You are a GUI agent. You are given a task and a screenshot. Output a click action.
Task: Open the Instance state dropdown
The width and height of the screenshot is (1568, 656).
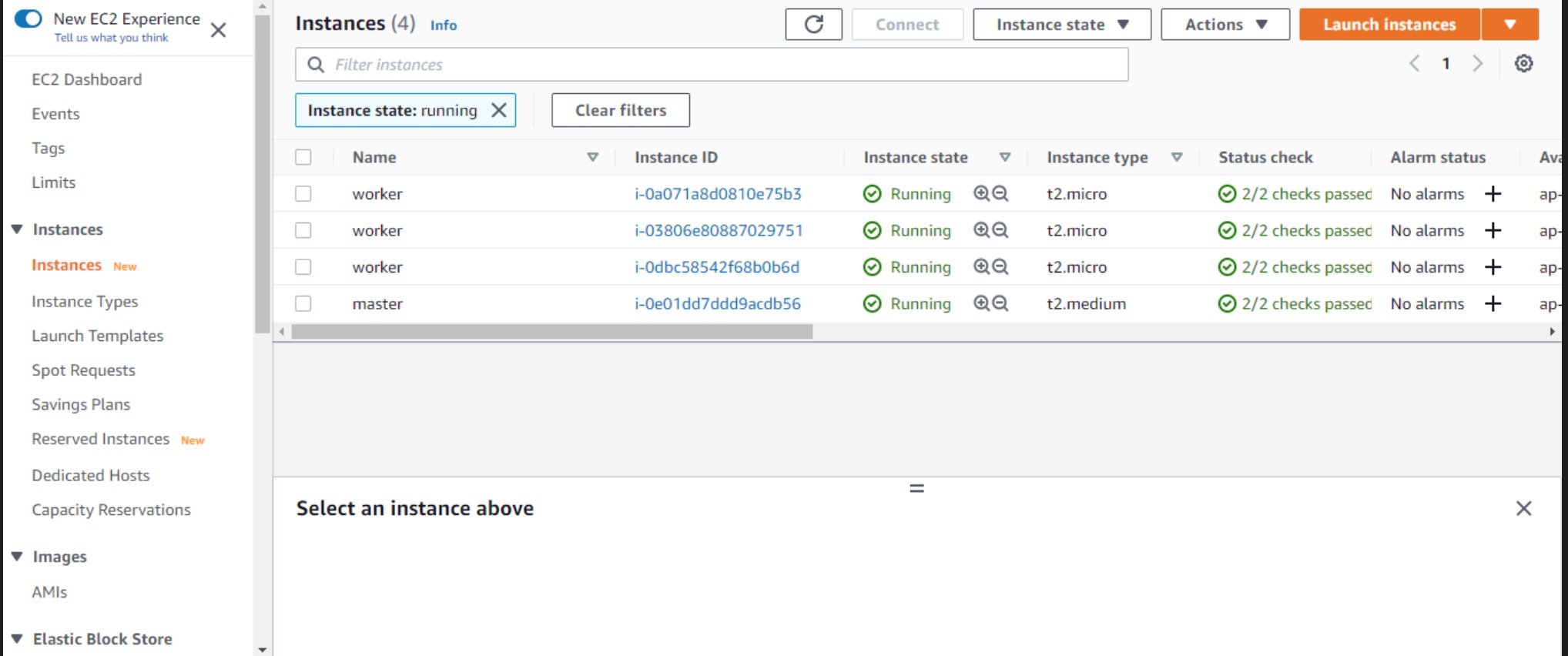tap(1062, 25)
